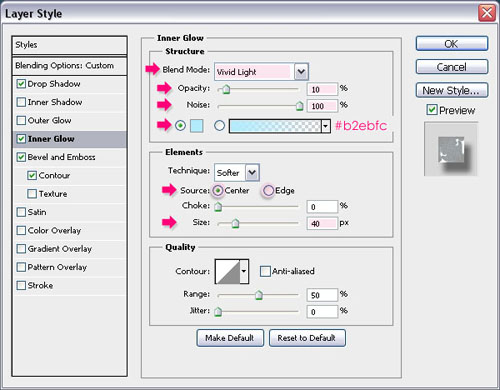This screenshot has height=390, width=500.
Task: Click the Opacity slider handle
Action: click(226, 89)
